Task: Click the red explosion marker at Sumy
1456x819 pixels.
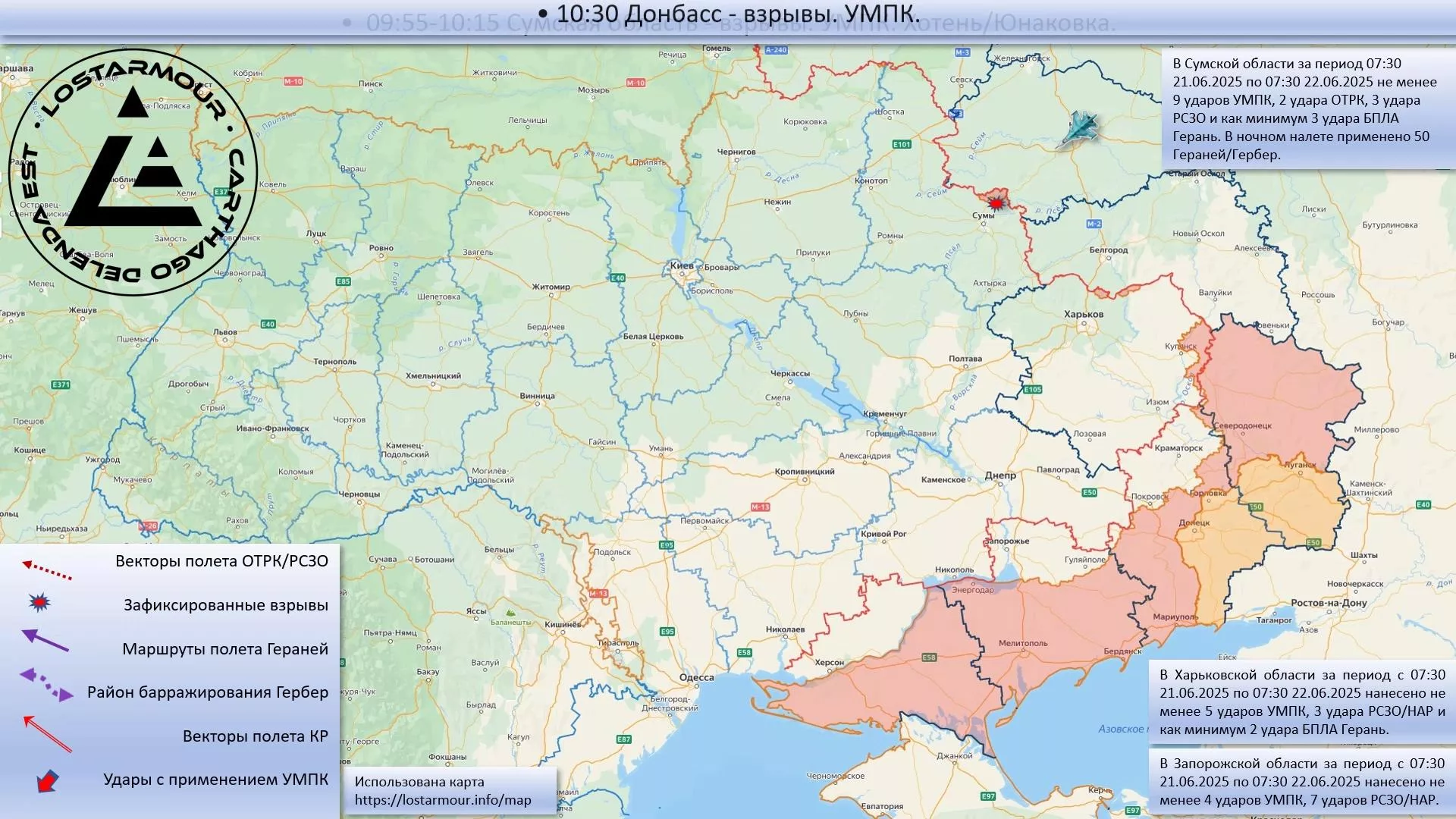Action: click(x=996, y=202)
